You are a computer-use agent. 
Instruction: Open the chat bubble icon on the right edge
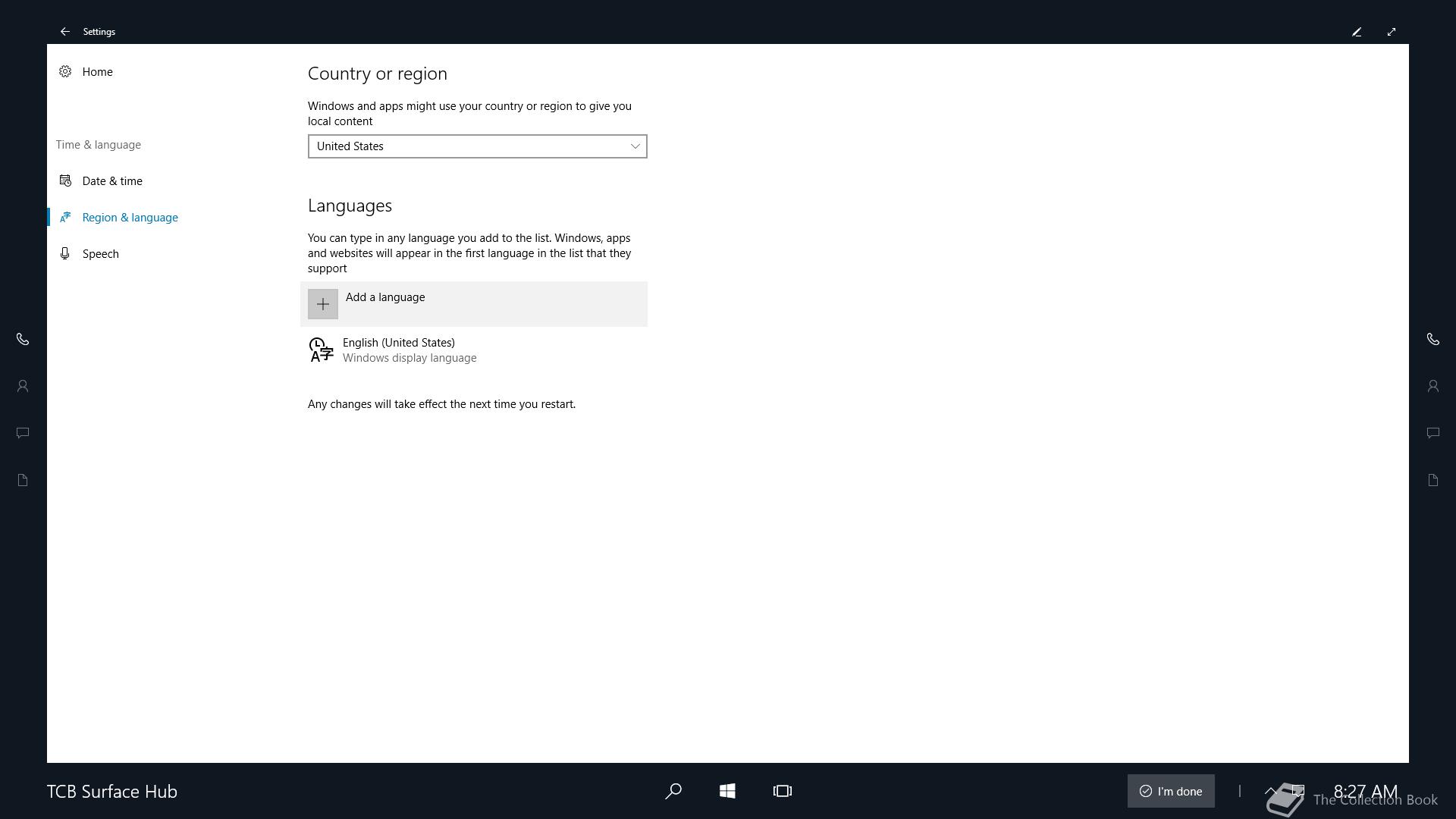tap(1433, 433)
